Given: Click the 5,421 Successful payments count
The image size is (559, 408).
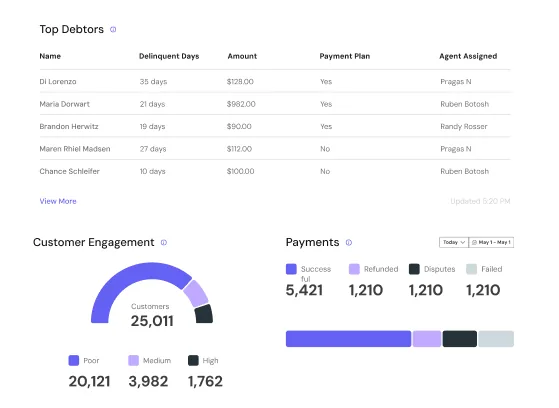Looking at the screenshot, I should click(304, 290).
